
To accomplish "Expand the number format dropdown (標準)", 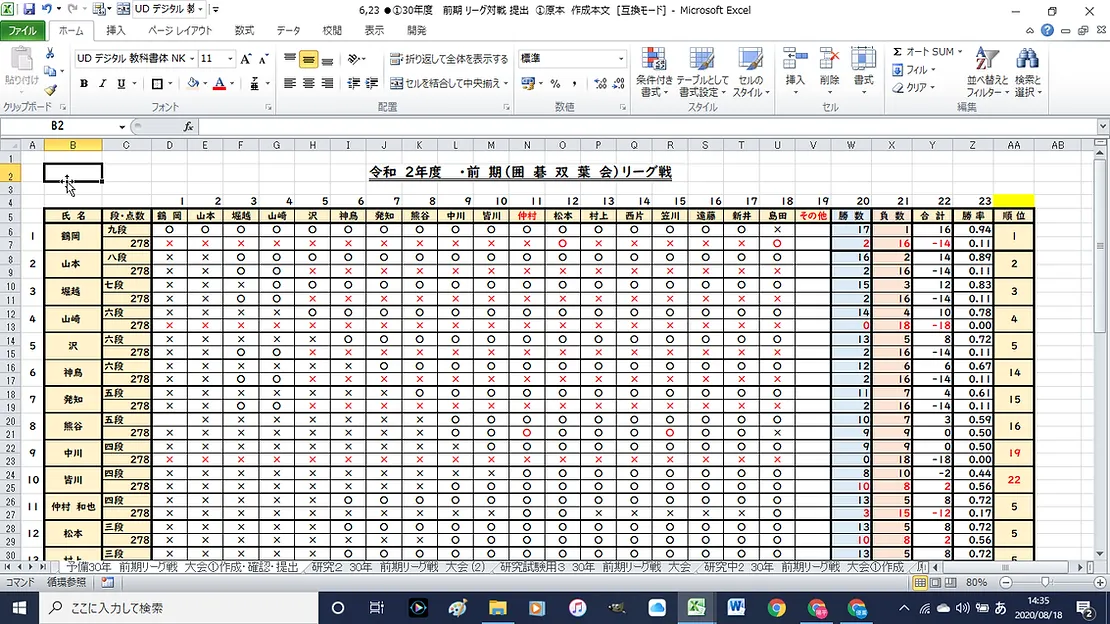I will [x=621, y=59].
